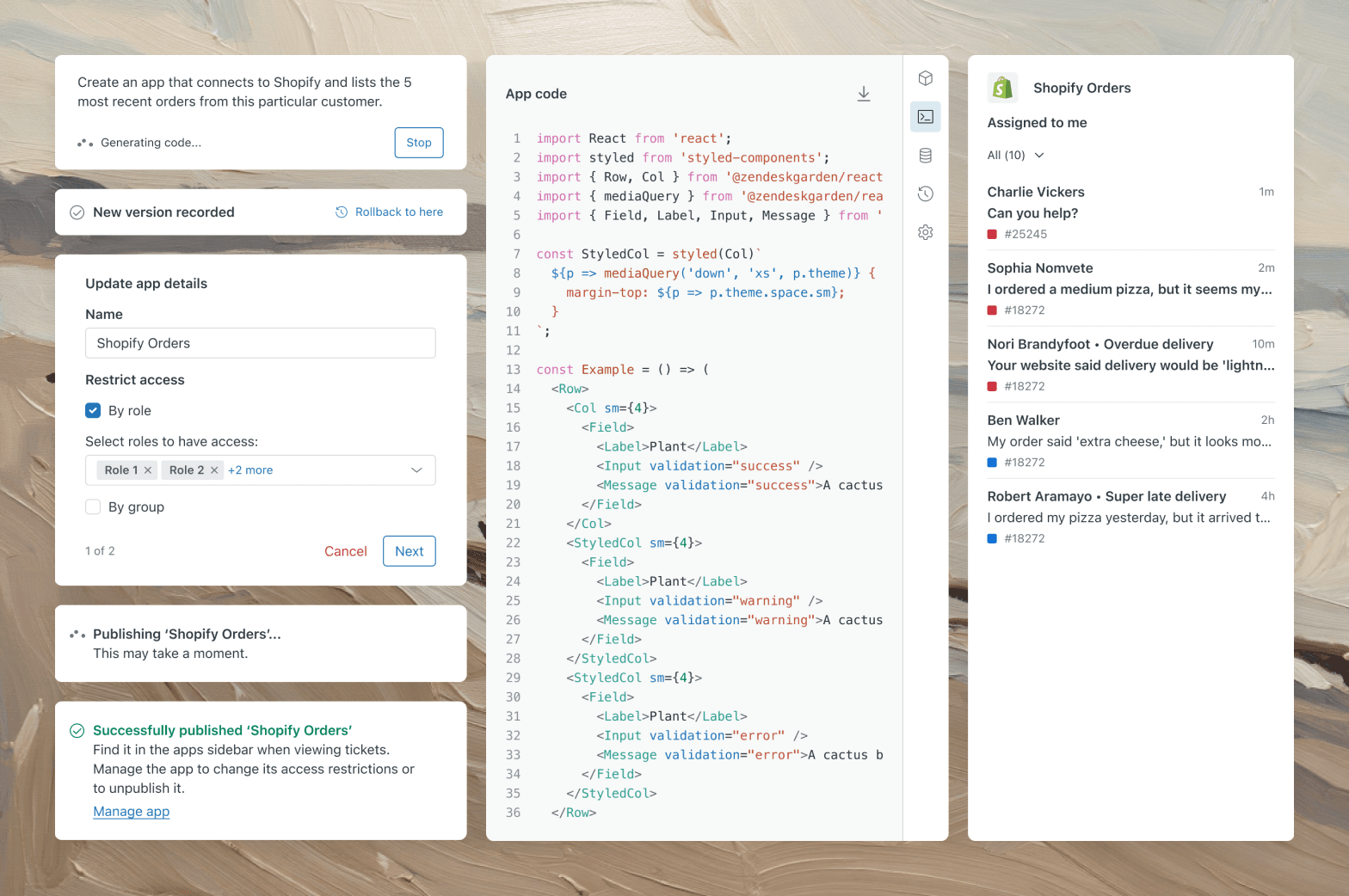Click the Restrict access label

[135, 380]
